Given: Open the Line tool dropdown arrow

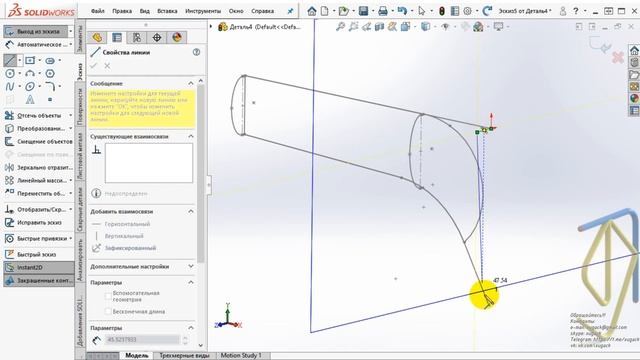Looking at the screenshot, I should pos(20,60).
